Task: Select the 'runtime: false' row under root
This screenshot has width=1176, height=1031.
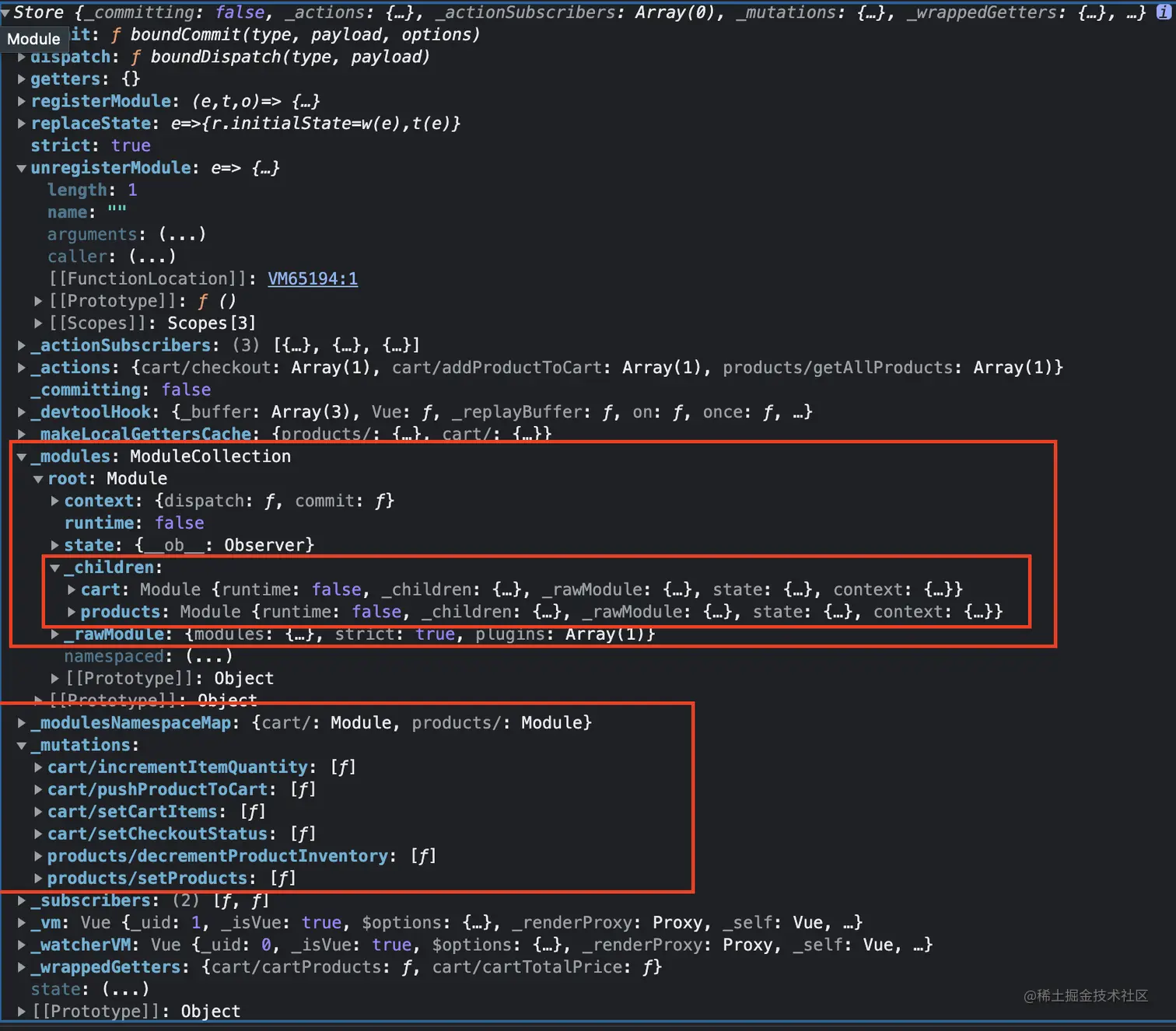Action: click(134, 522)
